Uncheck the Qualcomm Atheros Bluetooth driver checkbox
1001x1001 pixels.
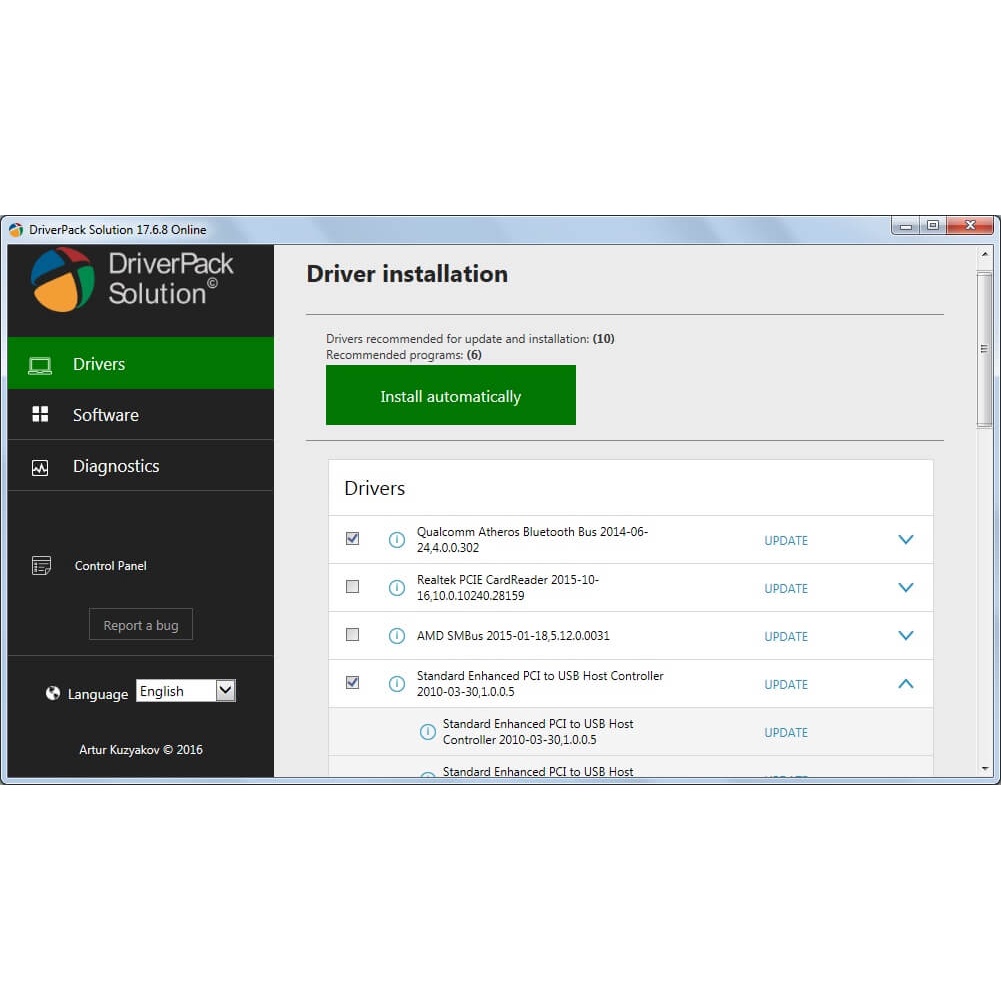tap(352, 539)
